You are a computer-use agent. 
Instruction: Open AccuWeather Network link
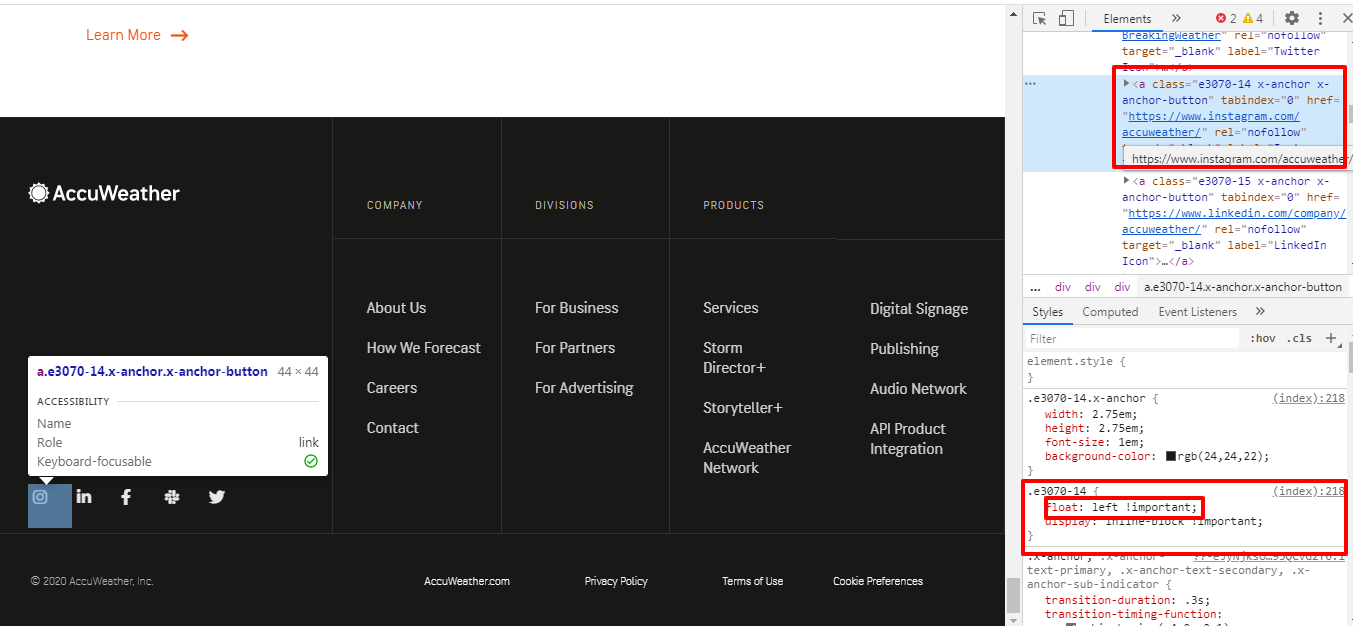[x=747, y=458]
